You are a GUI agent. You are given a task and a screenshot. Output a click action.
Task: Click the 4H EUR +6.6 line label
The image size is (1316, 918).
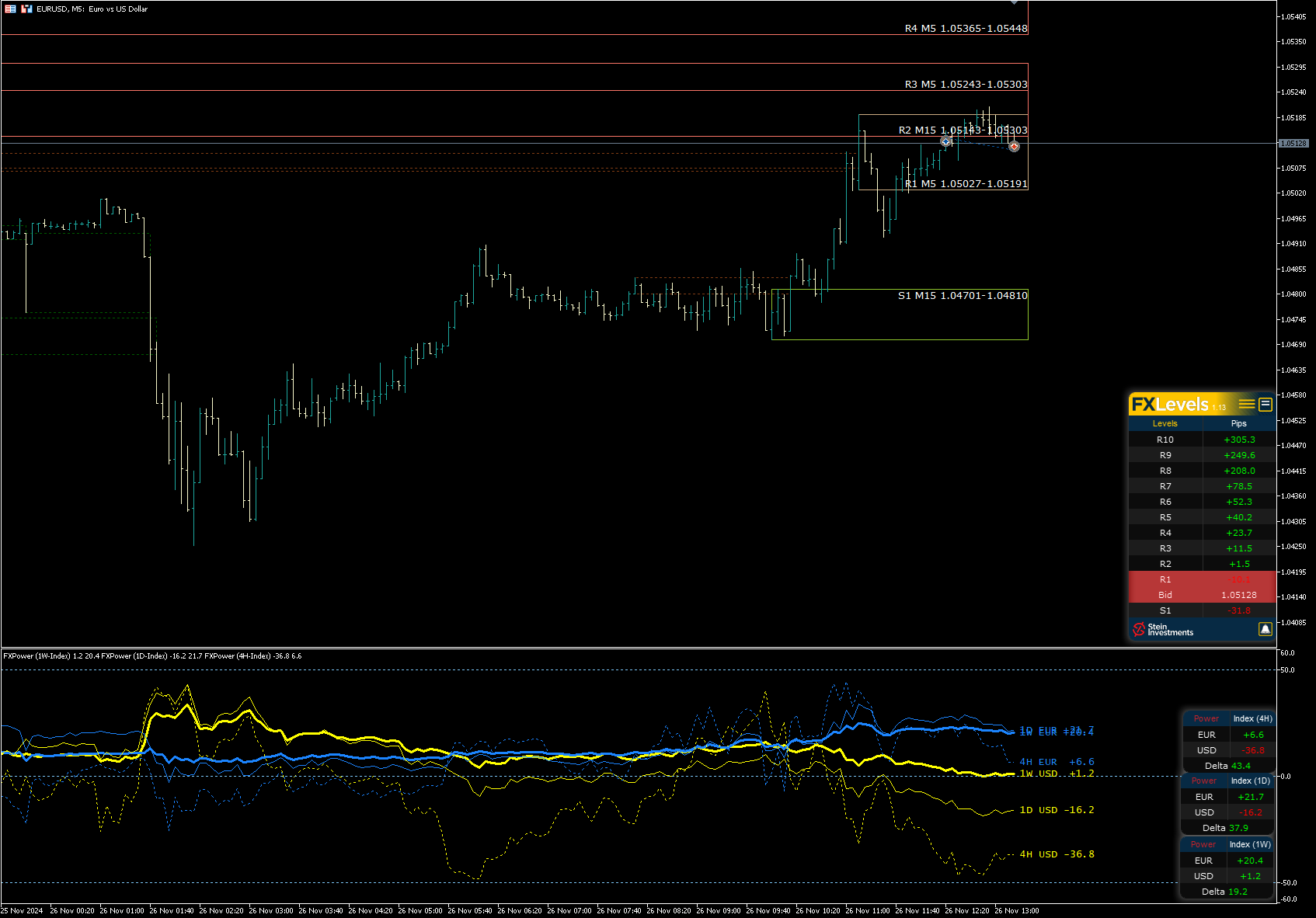coord(1057,762)
